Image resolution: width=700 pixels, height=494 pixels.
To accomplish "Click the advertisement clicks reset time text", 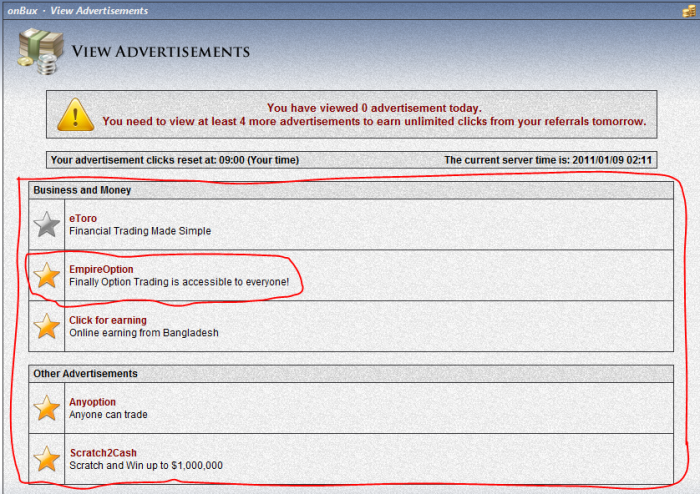I will (175, 160).
